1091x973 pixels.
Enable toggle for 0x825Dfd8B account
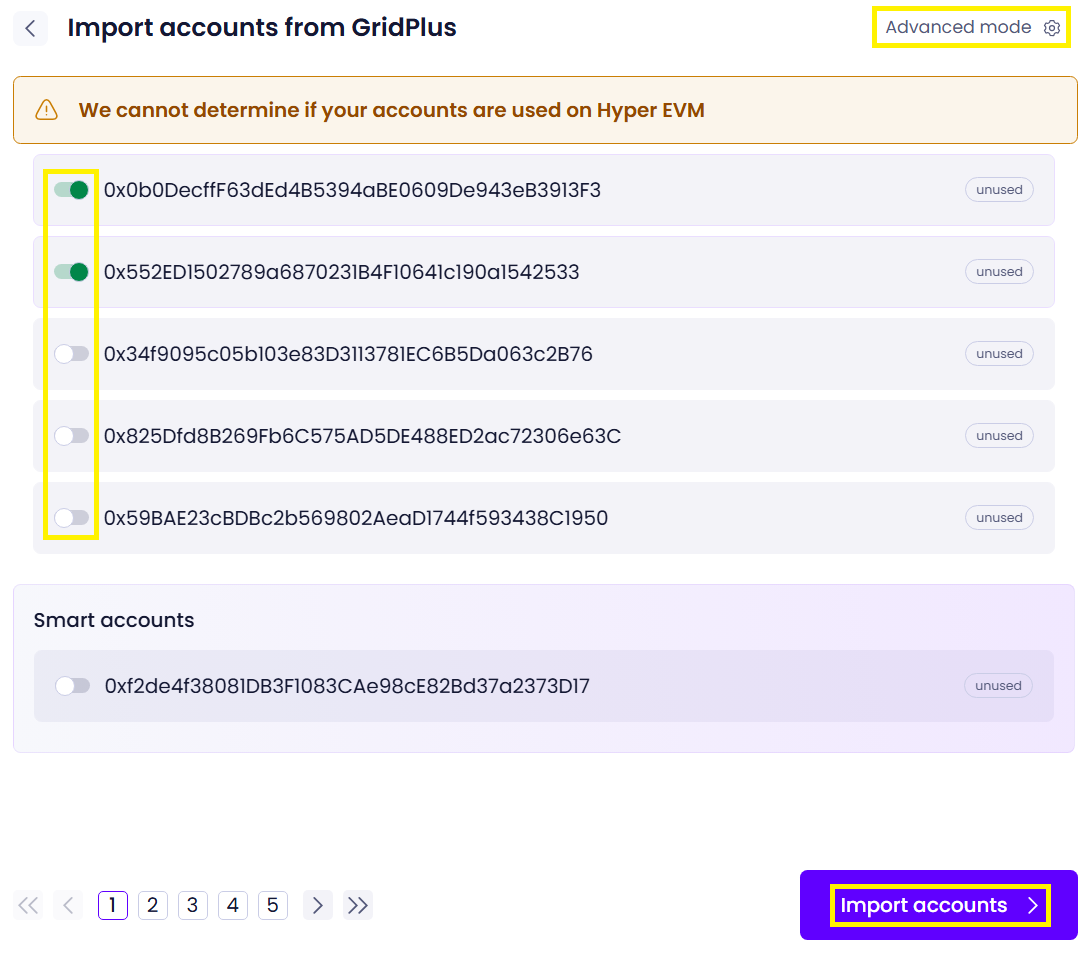pyautogui.click(x=72, y=436)
